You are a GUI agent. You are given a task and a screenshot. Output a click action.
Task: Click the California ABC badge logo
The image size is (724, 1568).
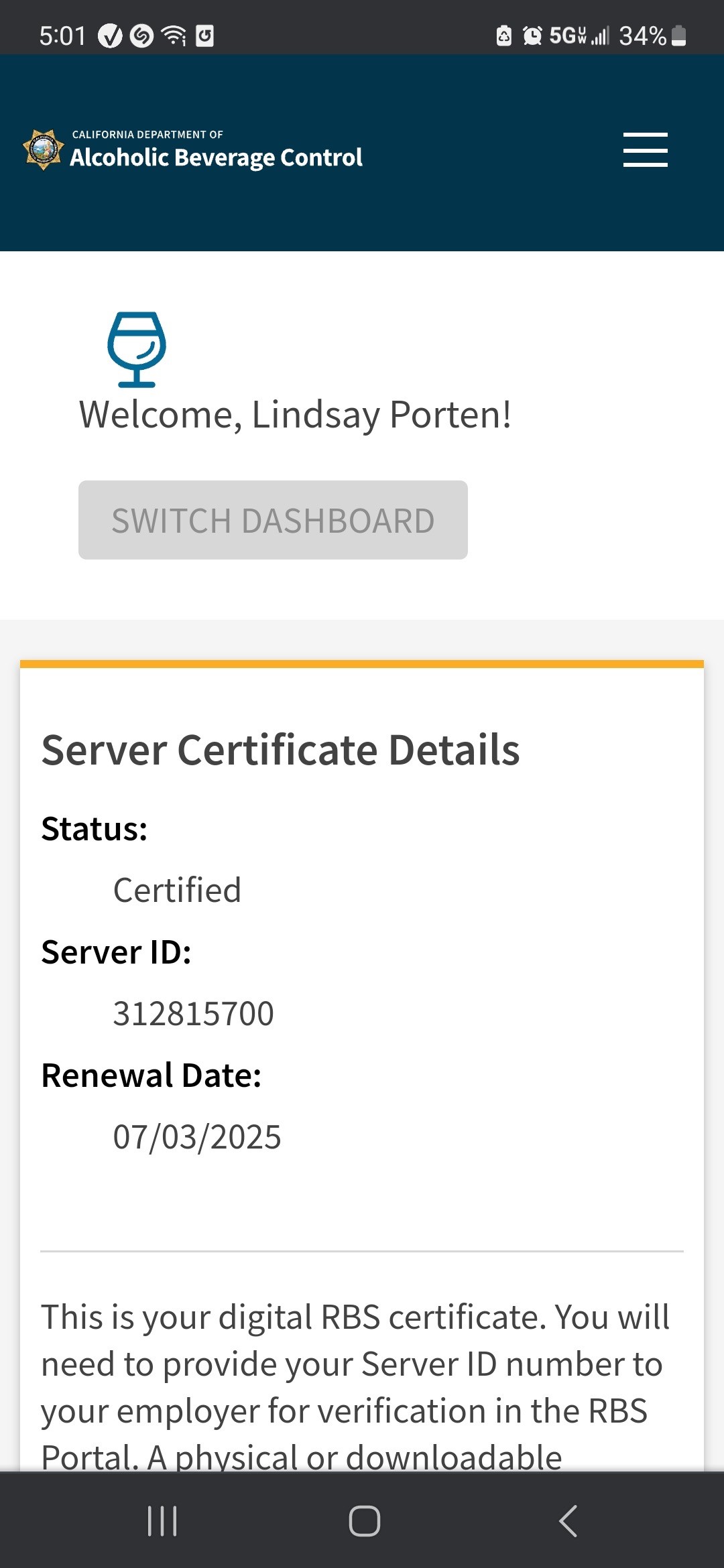44,149
